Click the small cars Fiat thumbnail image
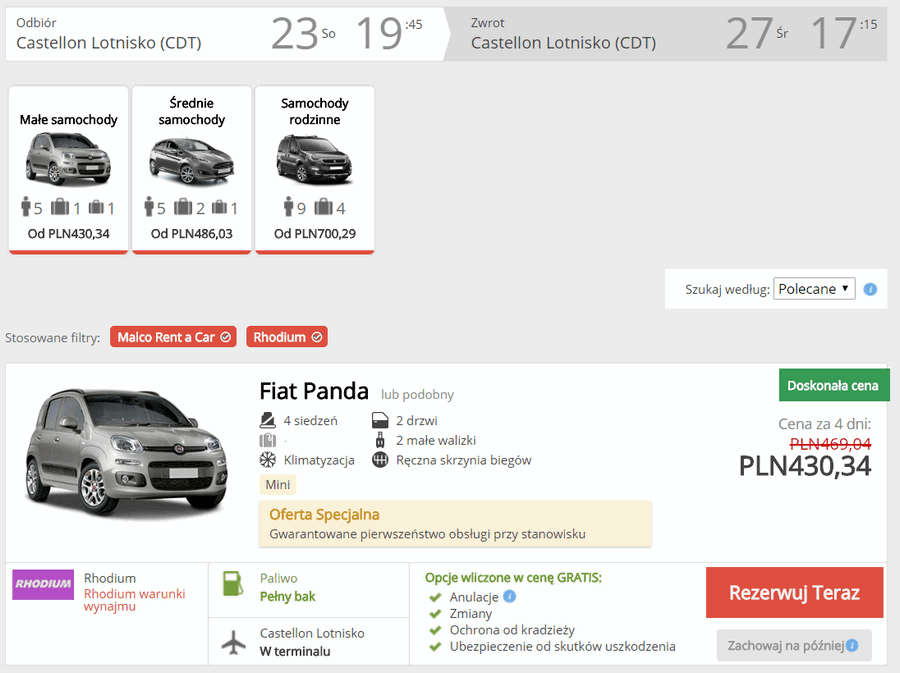The height and width of the screenshot is (673, 900). tap(68, 159)
